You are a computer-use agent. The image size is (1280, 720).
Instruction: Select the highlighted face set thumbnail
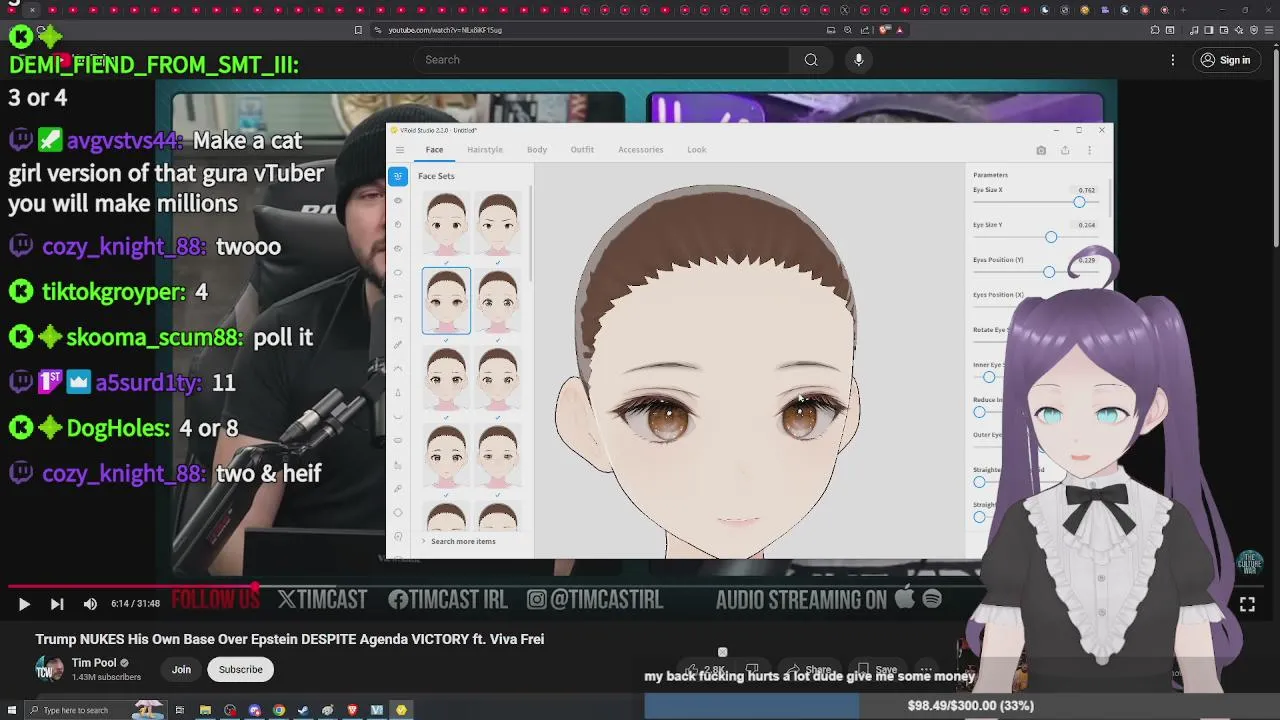click(446, 301)
